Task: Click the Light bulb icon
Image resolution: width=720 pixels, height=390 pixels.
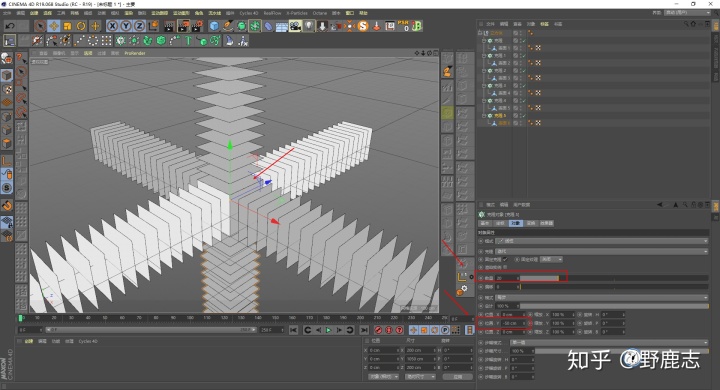Action: (x=309, y=26)
